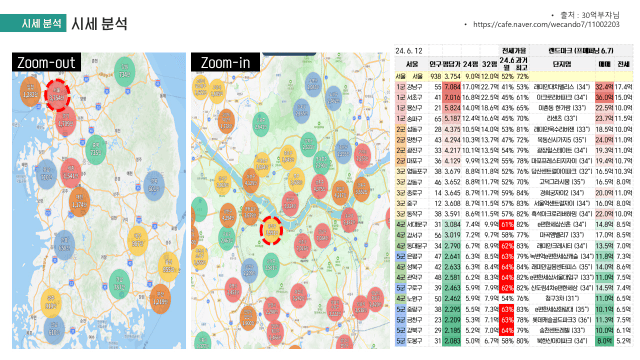Select the red 36.0억 매매 price cell

604,98
